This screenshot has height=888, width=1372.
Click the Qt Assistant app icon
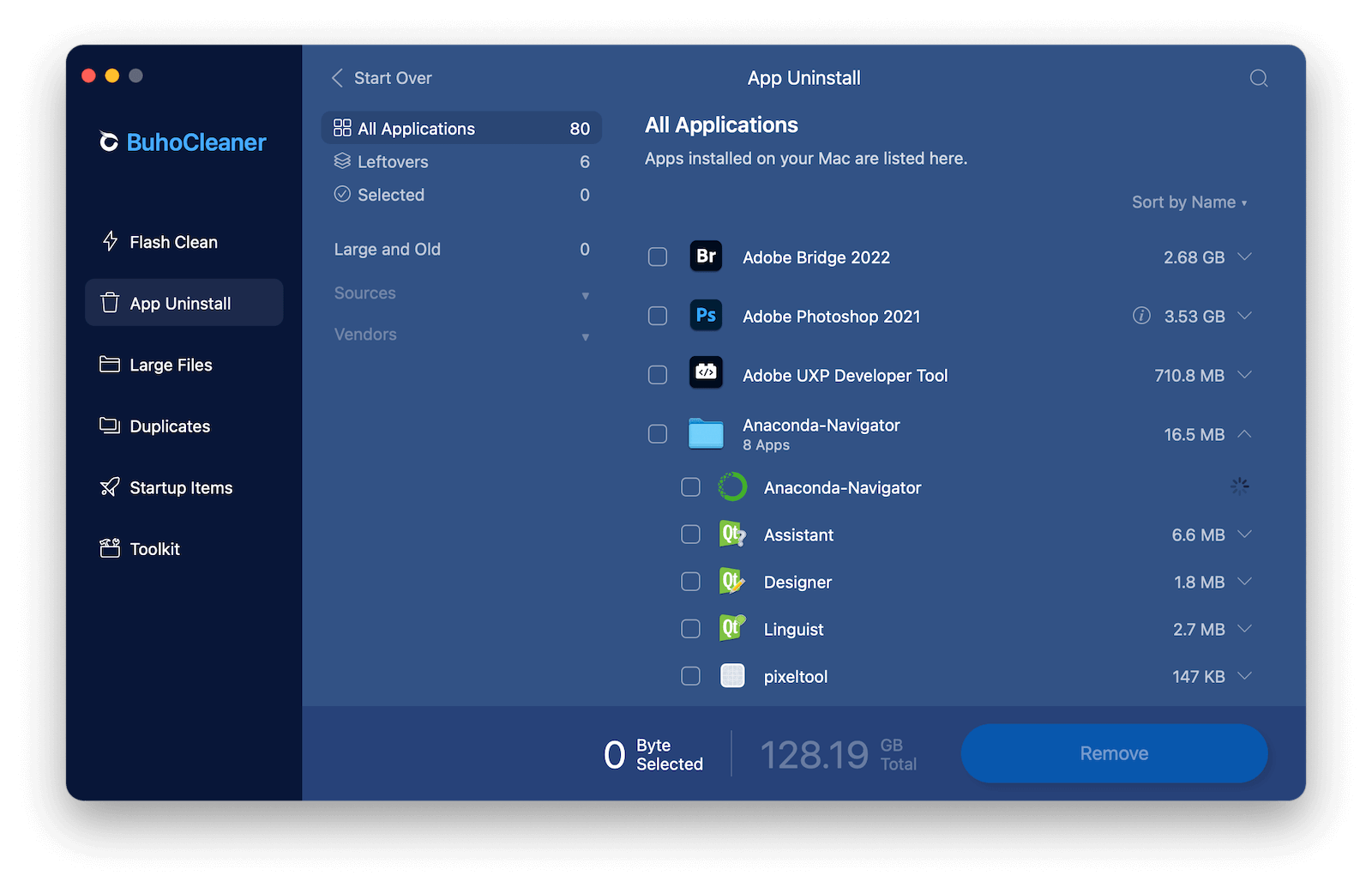(x=732, y=534)
